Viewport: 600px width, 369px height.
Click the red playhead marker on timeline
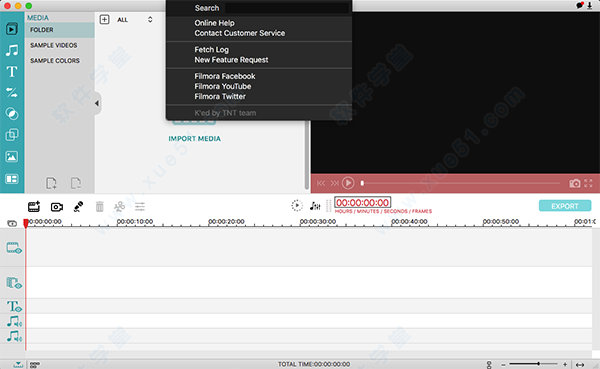[x=26, y=223]
